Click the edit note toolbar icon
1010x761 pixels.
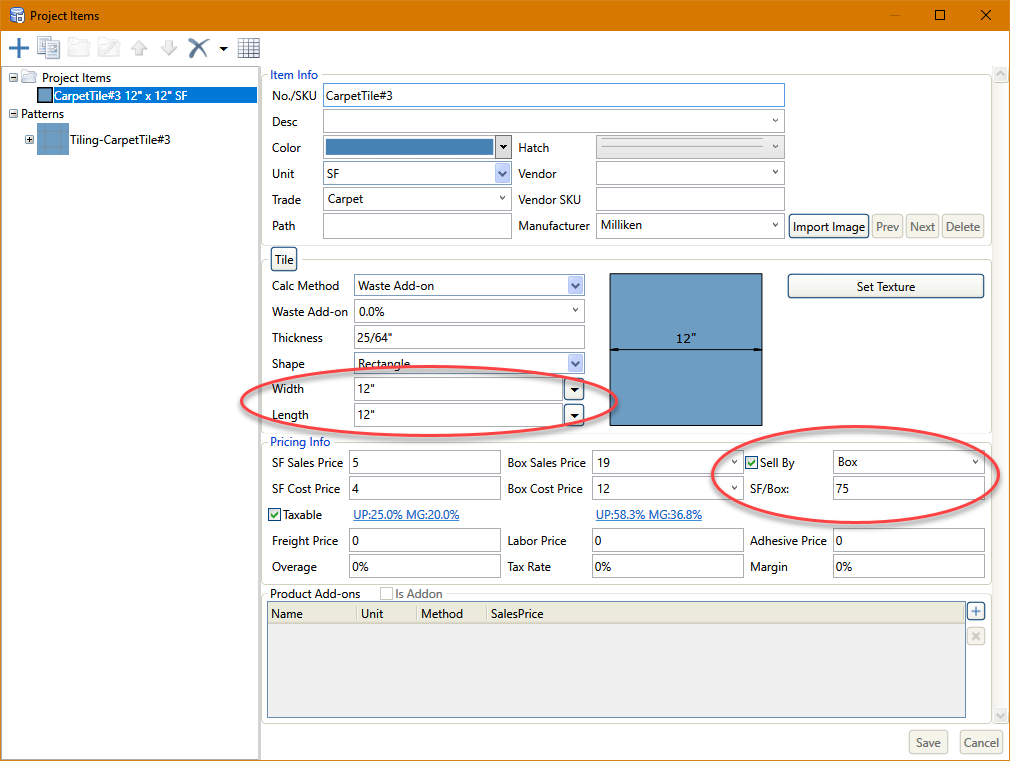pyautogui.click(x=108, y=48)
